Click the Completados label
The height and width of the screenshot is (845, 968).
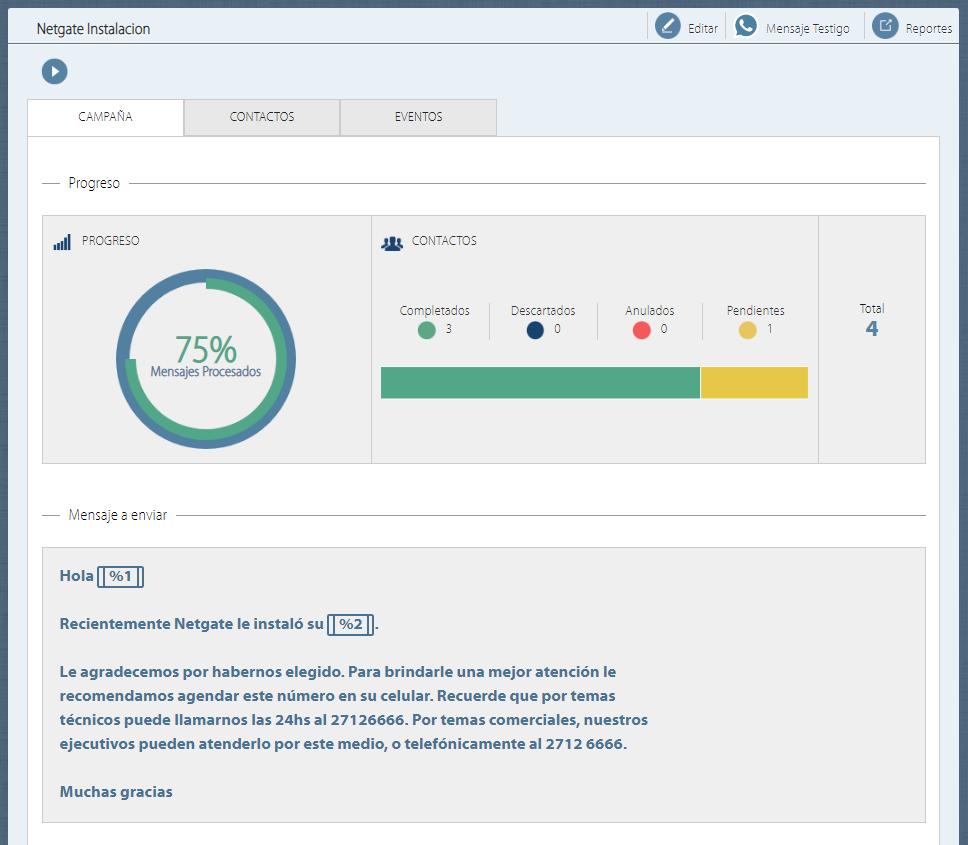[435, 310]
